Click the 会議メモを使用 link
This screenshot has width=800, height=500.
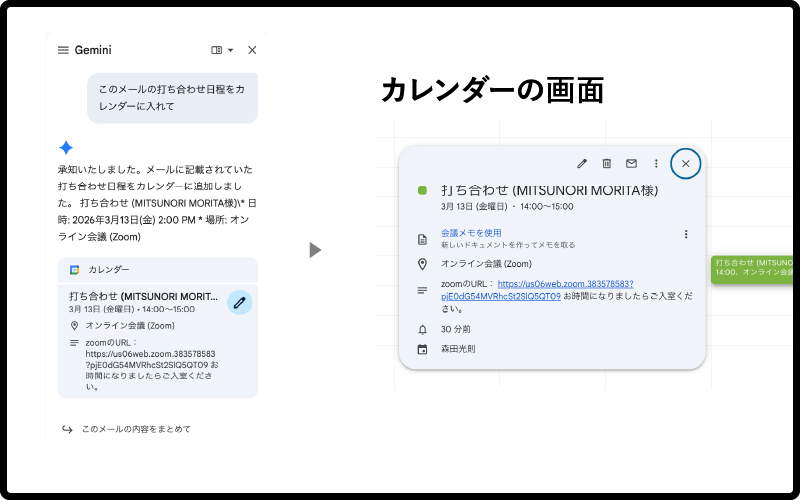[471, 233]
